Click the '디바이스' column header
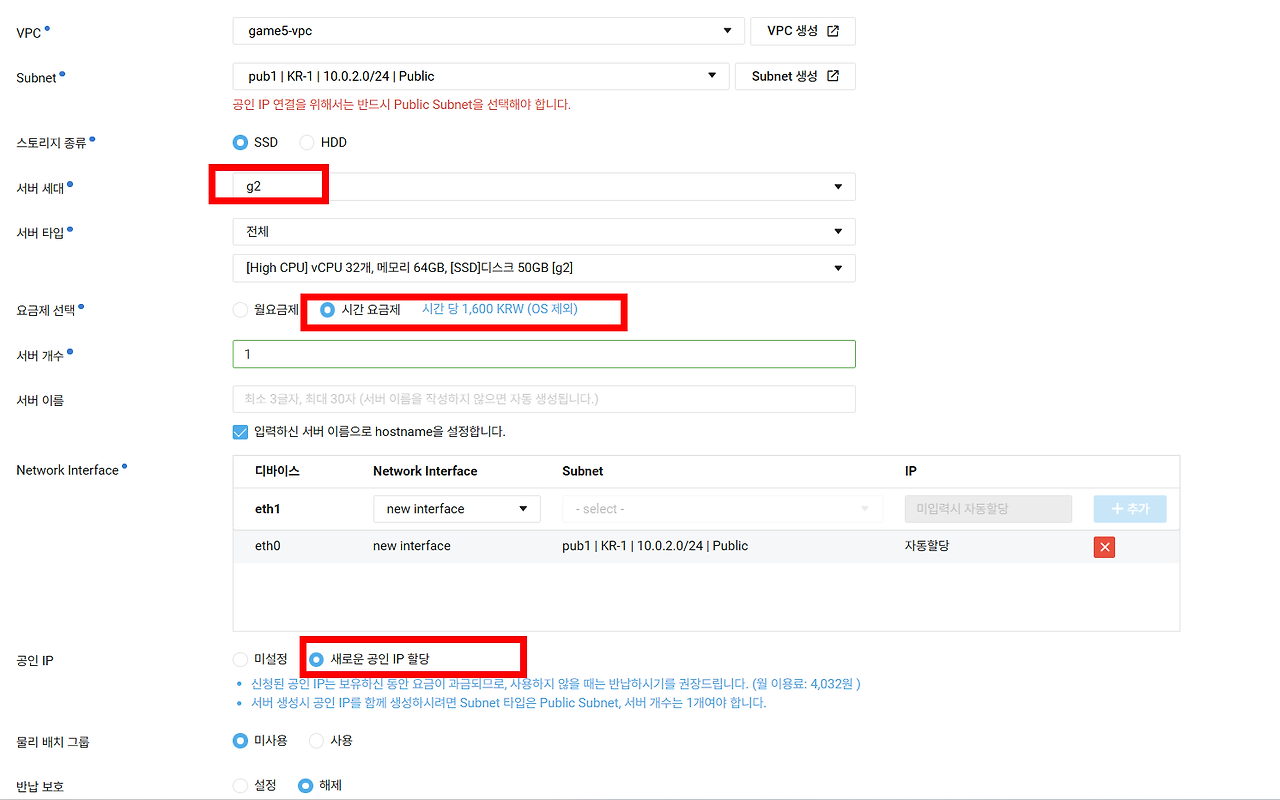1280x800 pixels. click(277, 471)
